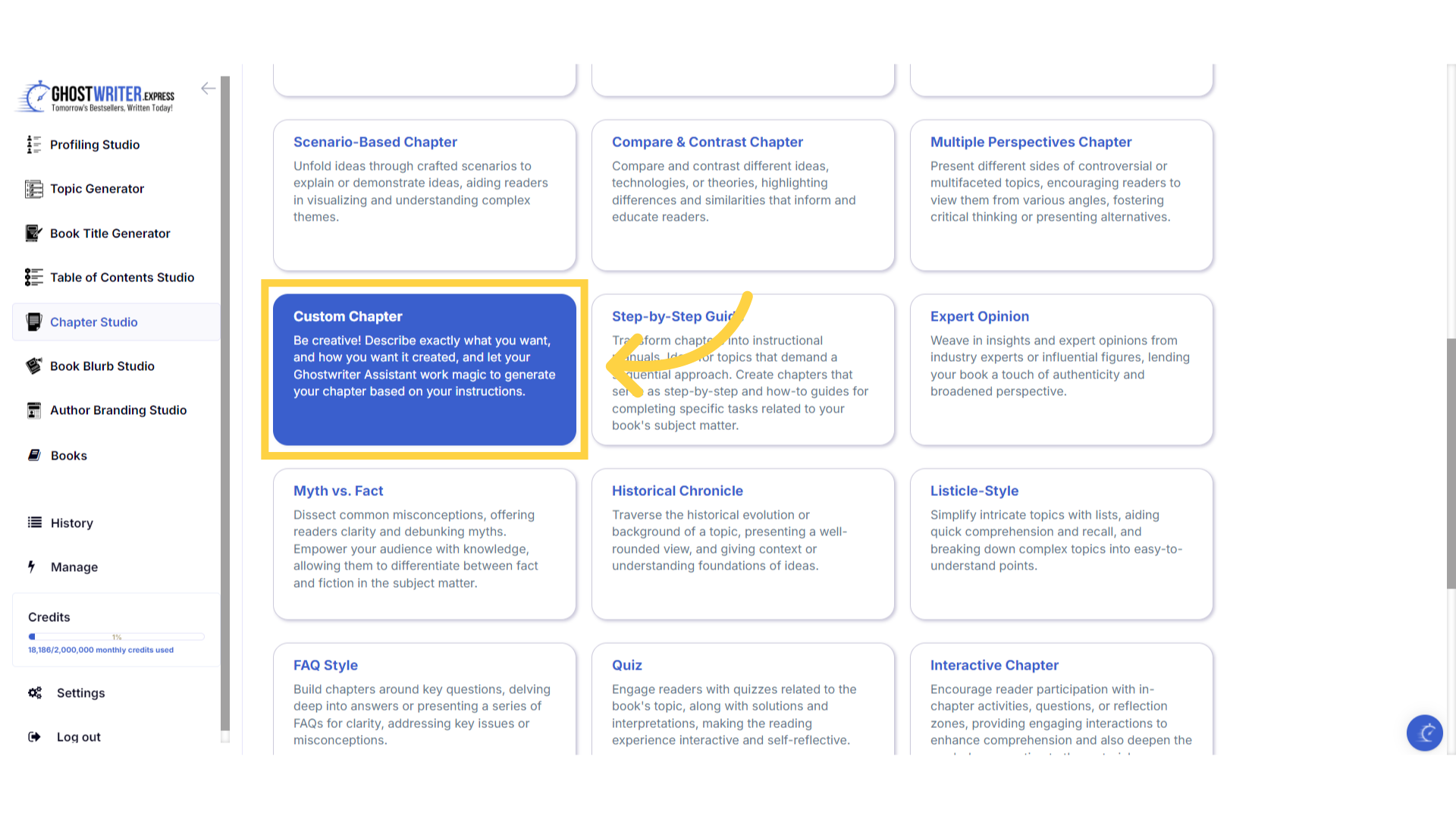Click the Topic Generator icon
The width and height of the screenshot is (1456, 819).
33,189
